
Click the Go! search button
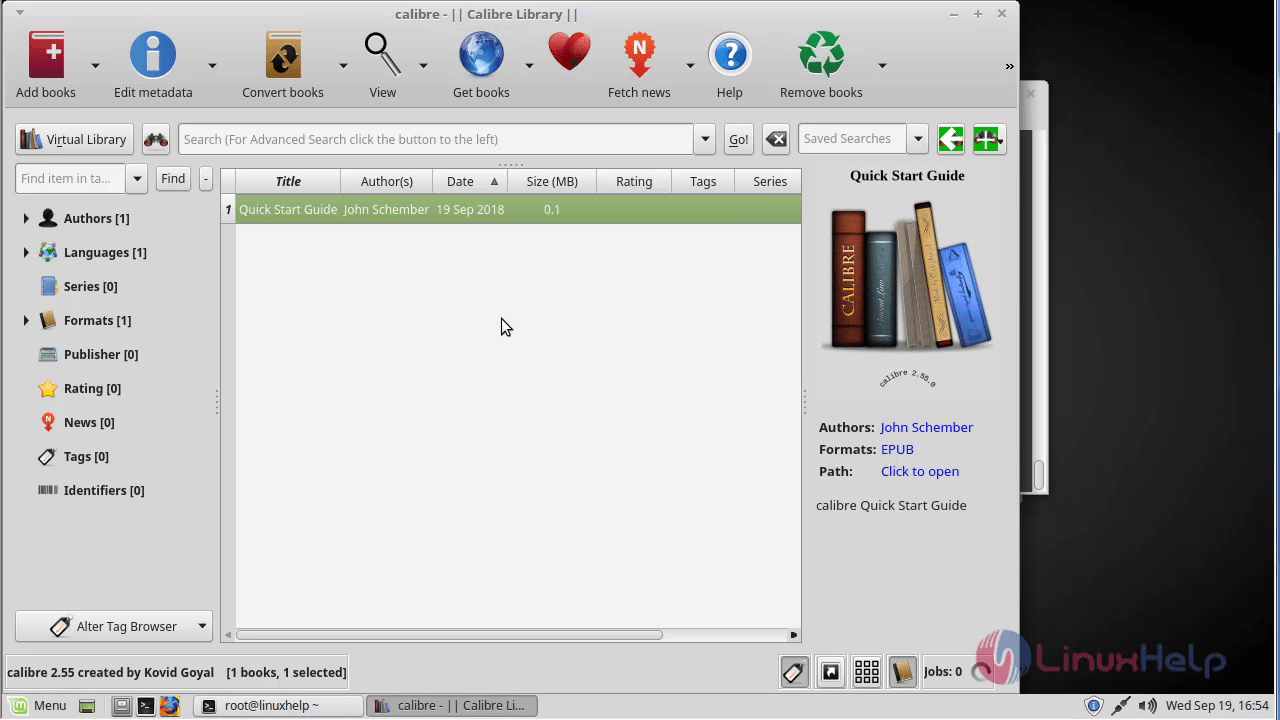click(x=738, y=139)
